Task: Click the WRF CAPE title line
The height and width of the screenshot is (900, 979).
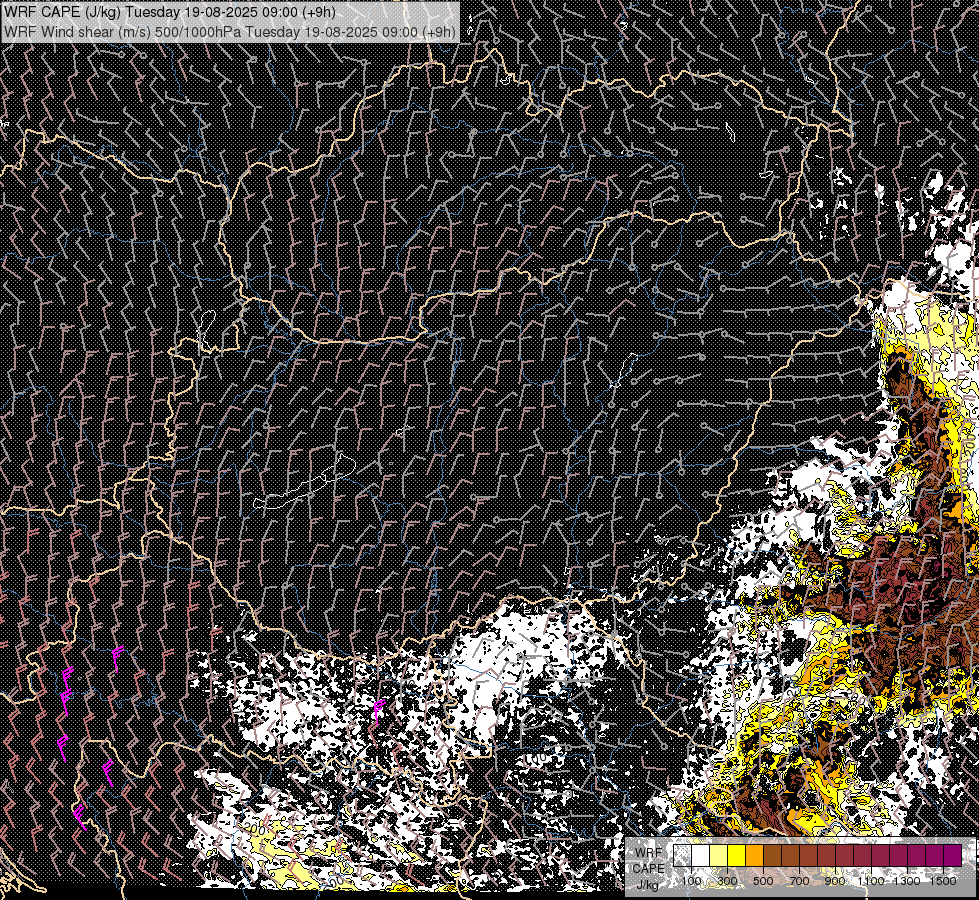Action: coord(170,12)
